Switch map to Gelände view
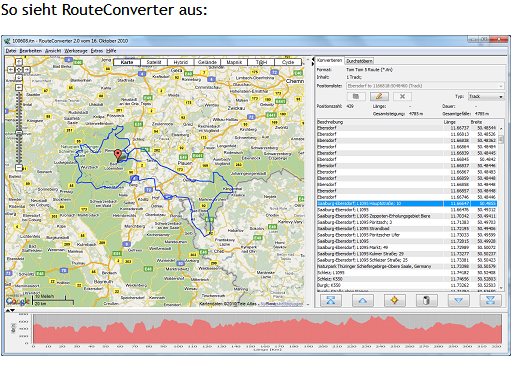The height and width of the screenshot is (381, 524). point(207,62)
